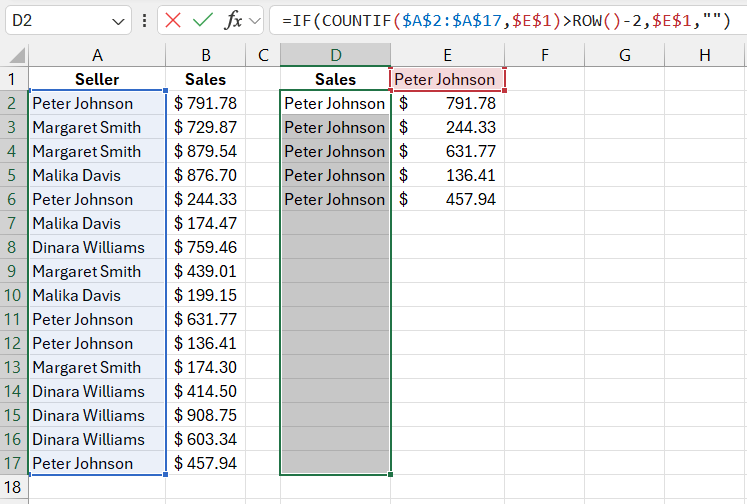Click the $ 759.46 sales value
The width and height of the screenshot is (747, 504).
206,247
